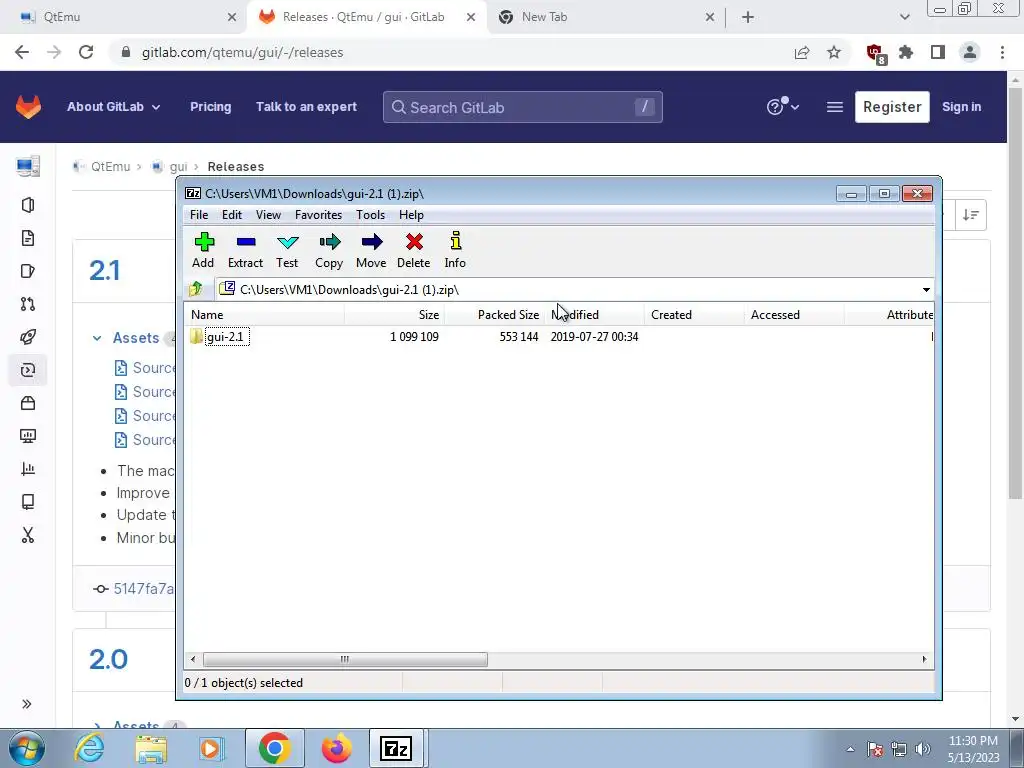Viewport: 1024px width, 768px height.
Task: Select the Copy tool in 7-Zip toolbar
Action: pyautogui.click(x=328, y=250)
